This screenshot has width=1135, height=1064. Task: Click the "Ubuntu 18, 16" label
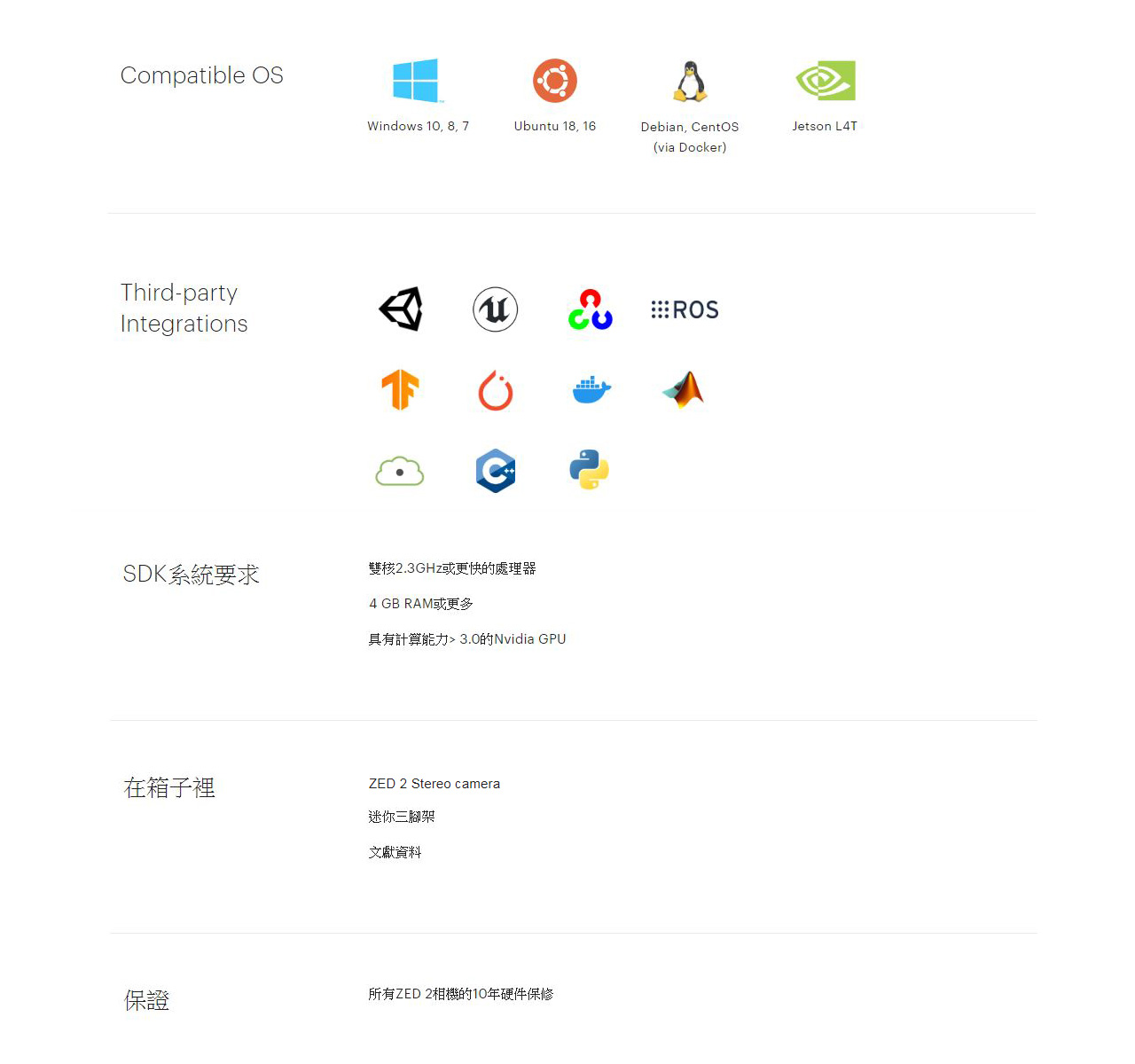point(555,126)
